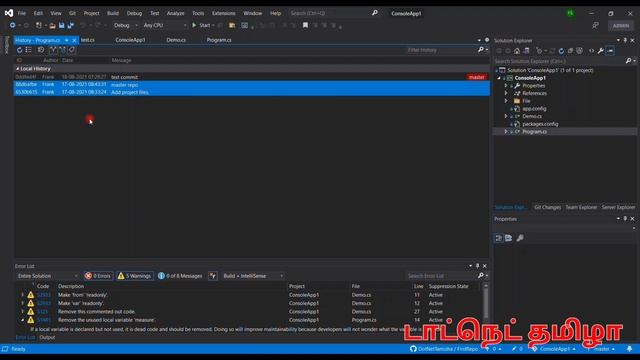Expand Demo.cs in Solution Explorer
The image size is (640, 360).
point(506,116)
